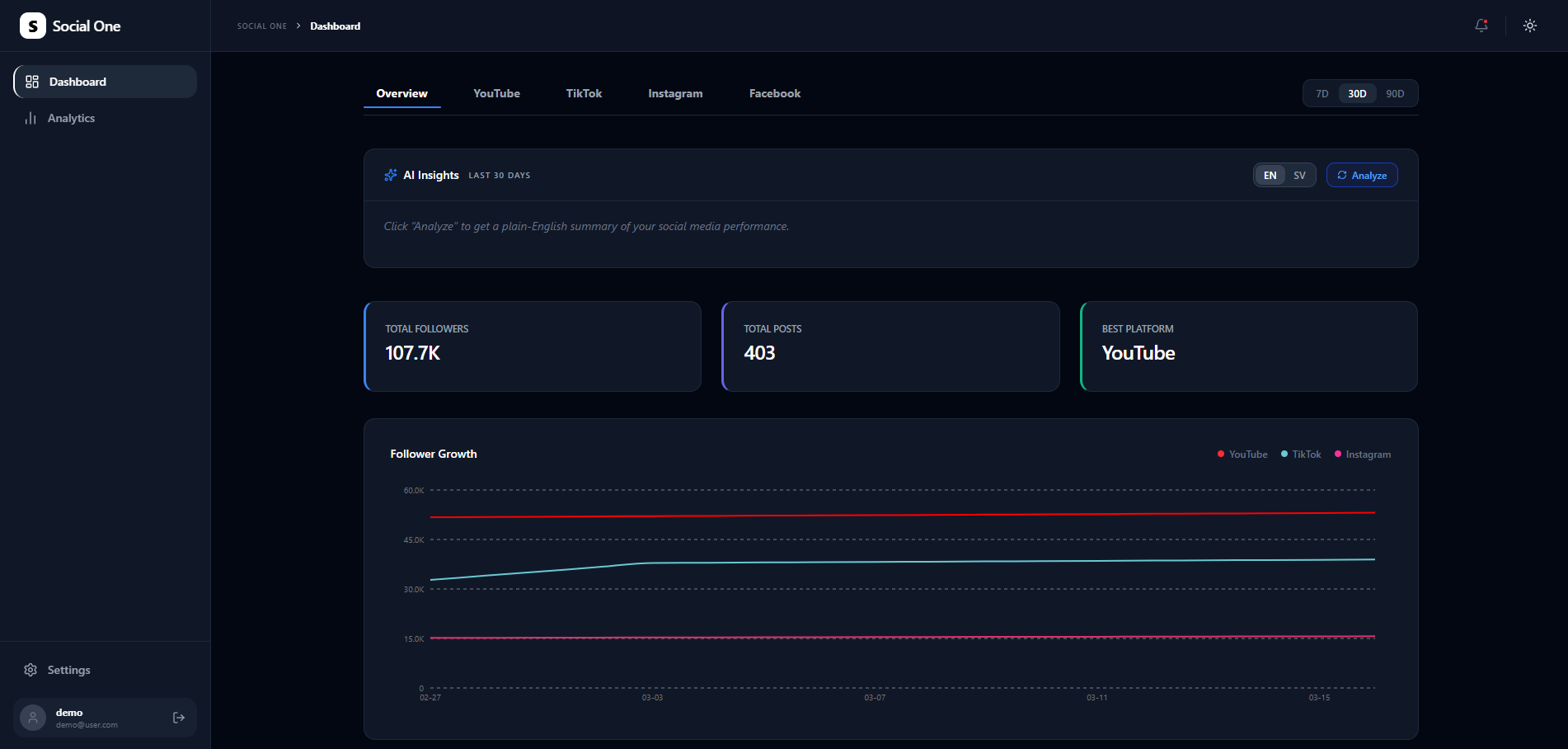Image resolution: width=1568 pixels, height=749 pixels.
Task: Select the 7D time range
Action: (x=1321, y=93)
